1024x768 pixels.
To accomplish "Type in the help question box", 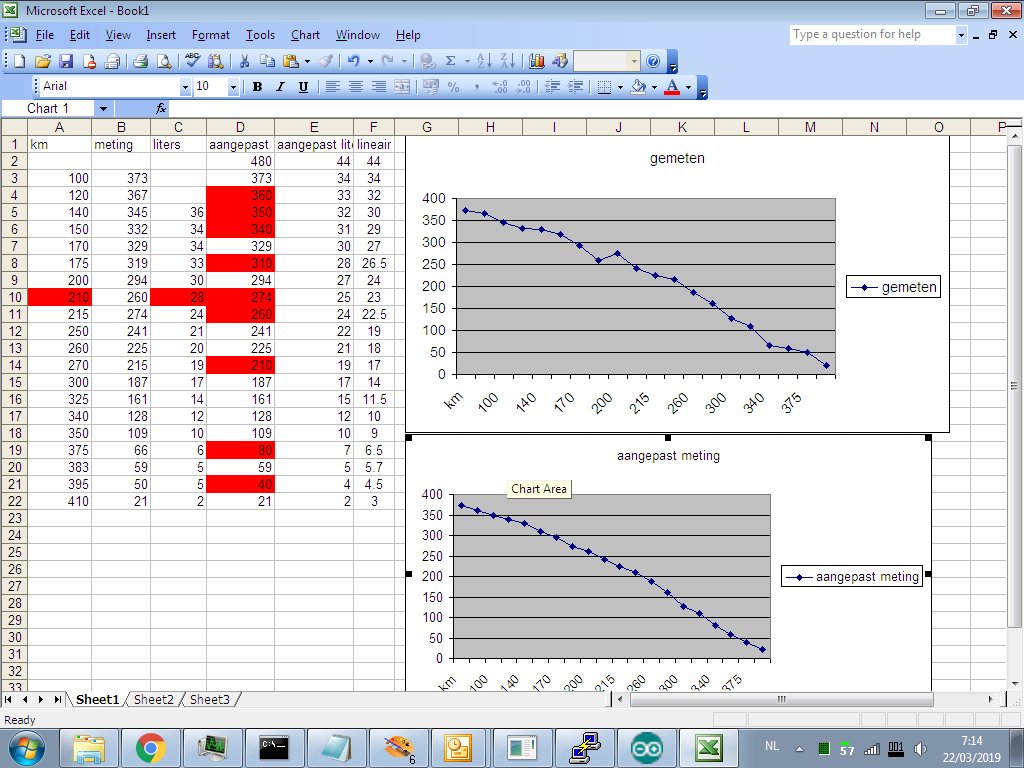I will (x=872, y=35).
